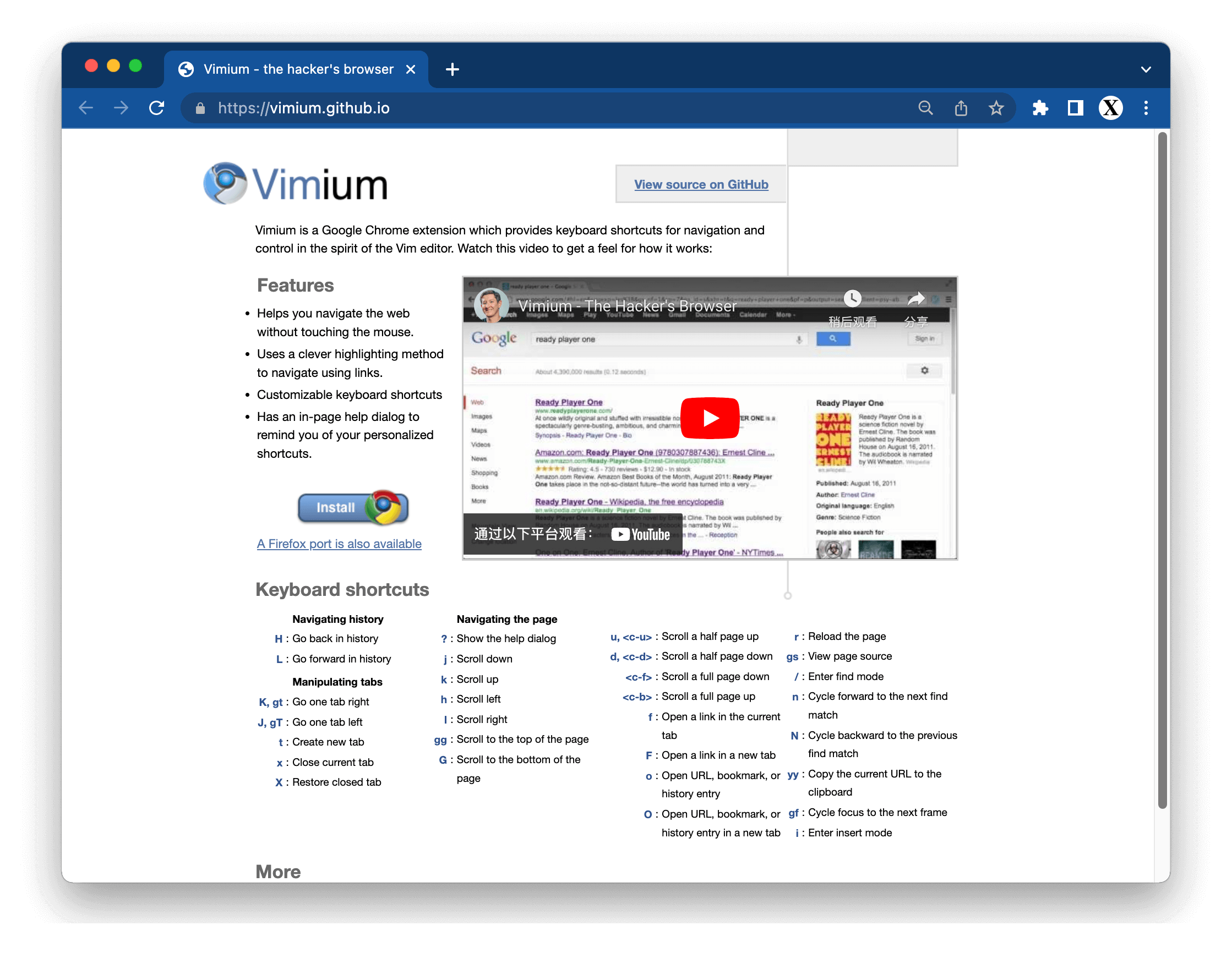Open the three-dot Chrome menu
The image size is (1232, 964).
(1146, 108)
